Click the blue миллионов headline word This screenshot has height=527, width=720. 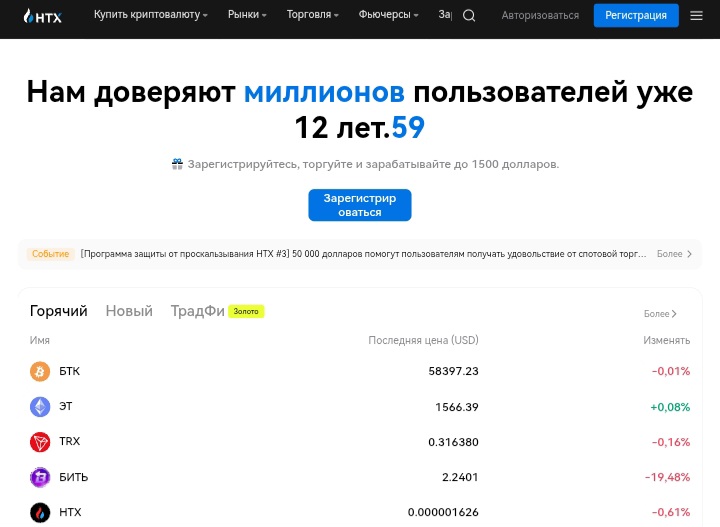(324, 92)
